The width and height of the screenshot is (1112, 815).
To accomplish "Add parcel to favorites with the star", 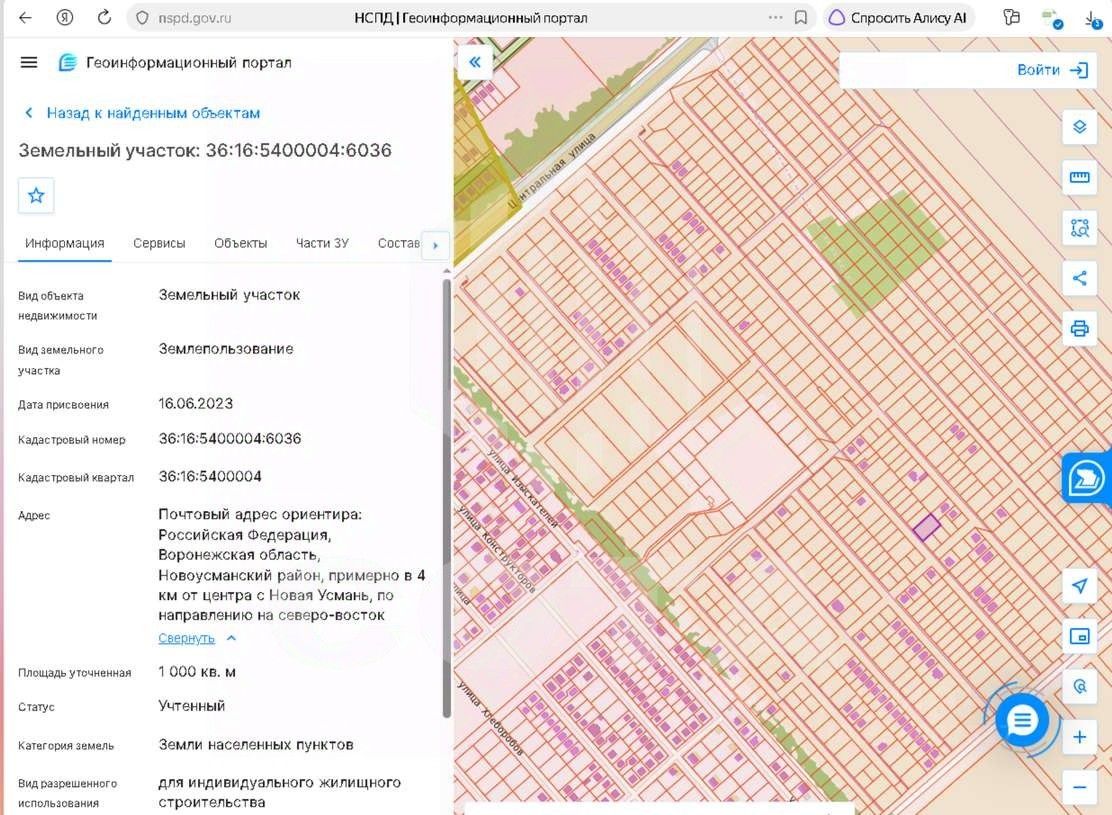I will [x=36, y=196].
